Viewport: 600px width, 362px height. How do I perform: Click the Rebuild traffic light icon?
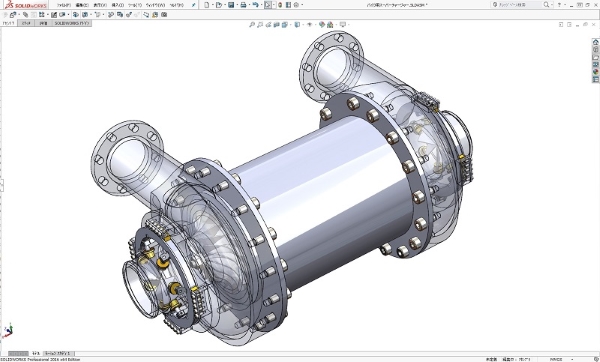(280, 5)
